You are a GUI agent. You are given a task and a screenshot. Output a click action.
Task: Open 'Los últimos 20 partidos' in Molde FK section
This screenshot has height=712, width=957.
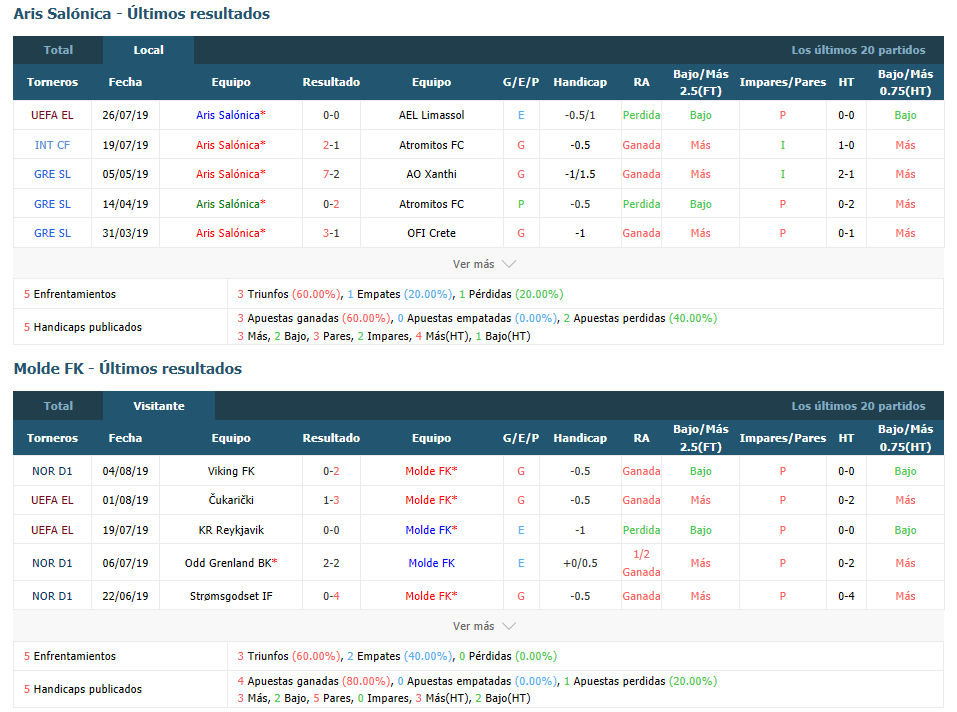[858, 406]
